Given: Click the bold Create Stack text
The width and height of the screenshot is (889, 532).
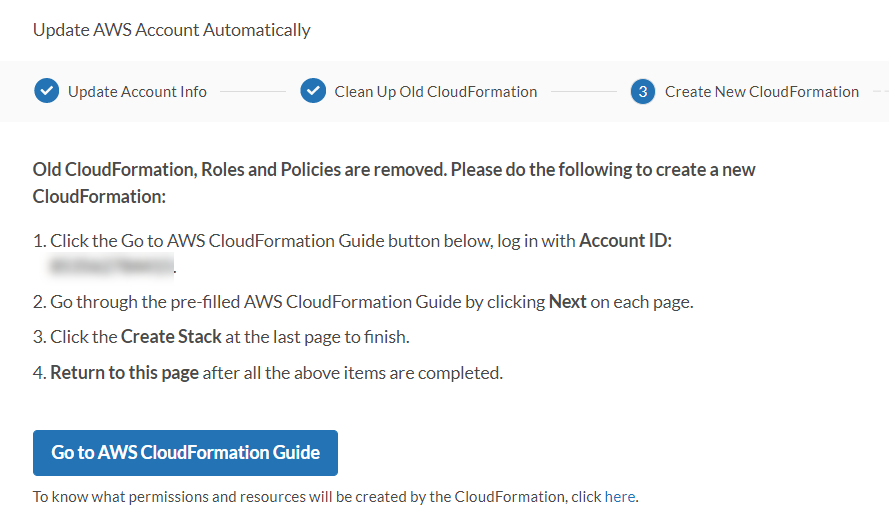Looking at the screenshot, I should (x=171, y=337).
